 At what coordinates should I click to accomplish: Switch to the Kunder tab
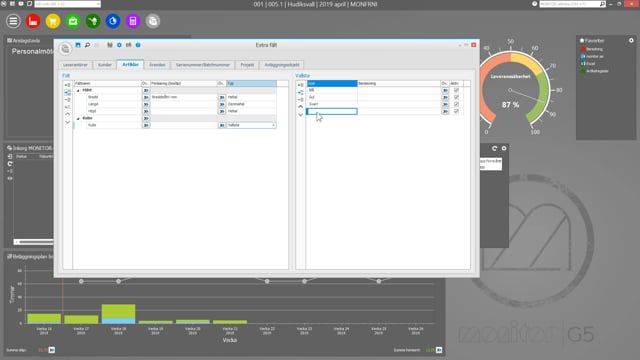point(105,65)
